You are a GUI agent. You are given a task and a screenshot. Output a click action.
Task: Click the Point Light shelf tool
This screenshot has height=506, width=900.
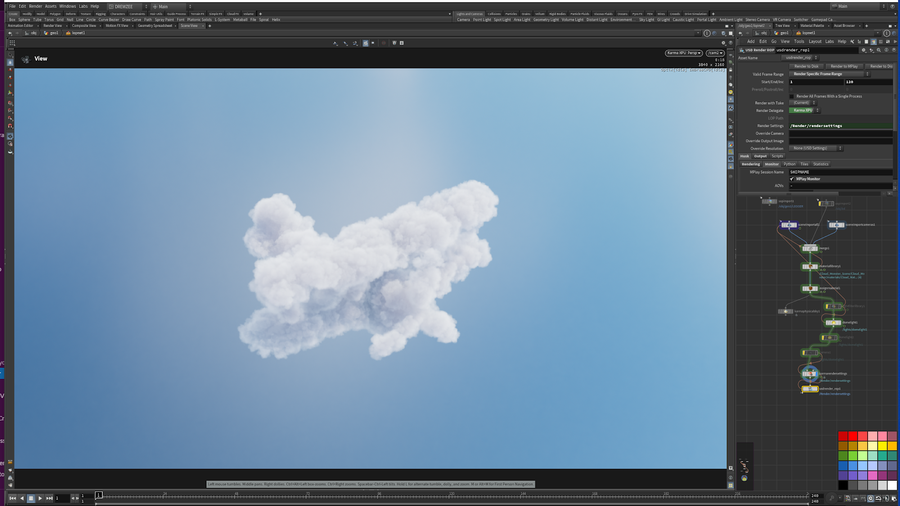click(x=482, y=20)
